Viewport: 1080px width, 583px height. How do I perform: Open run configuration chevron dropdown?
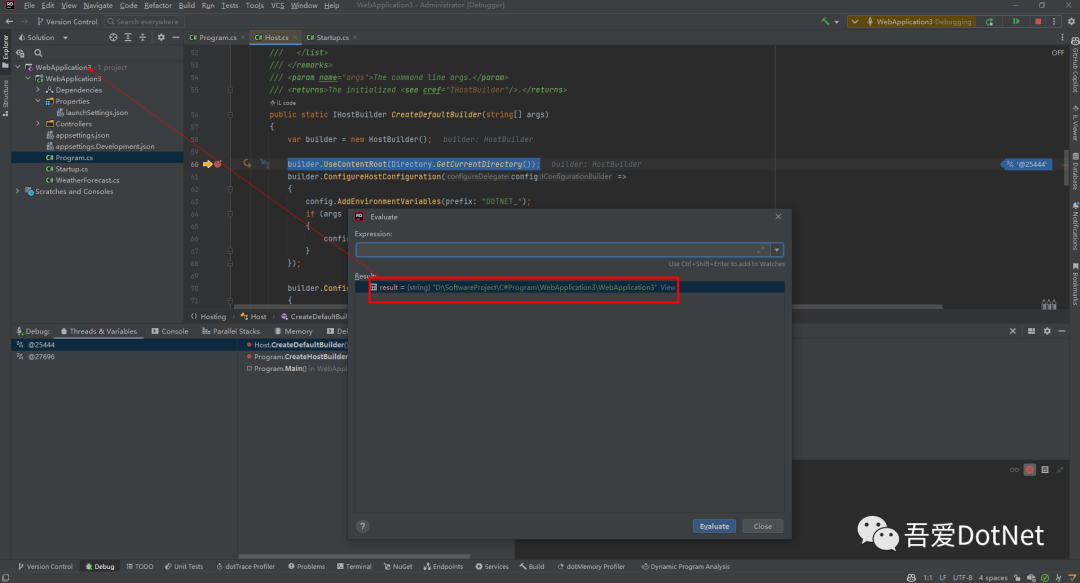pos(855,21)
